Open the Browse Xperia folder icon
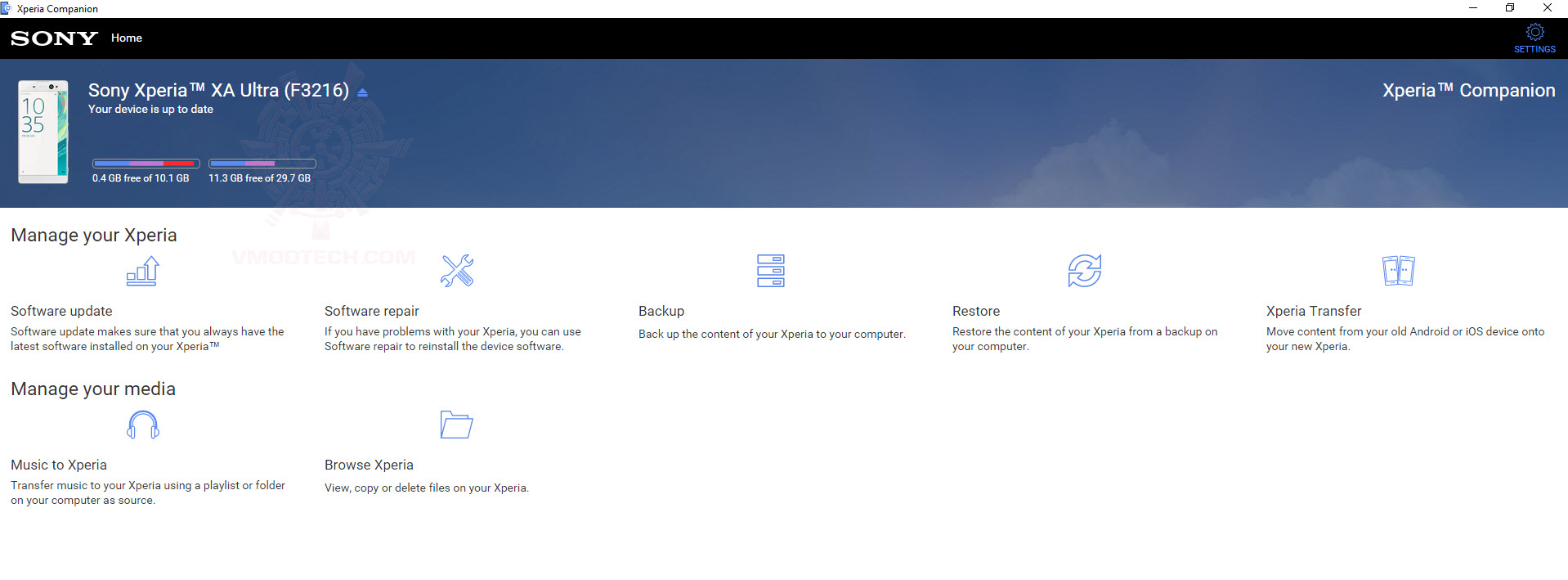Screen dimensions: 1568x580 tap(457, 425)
